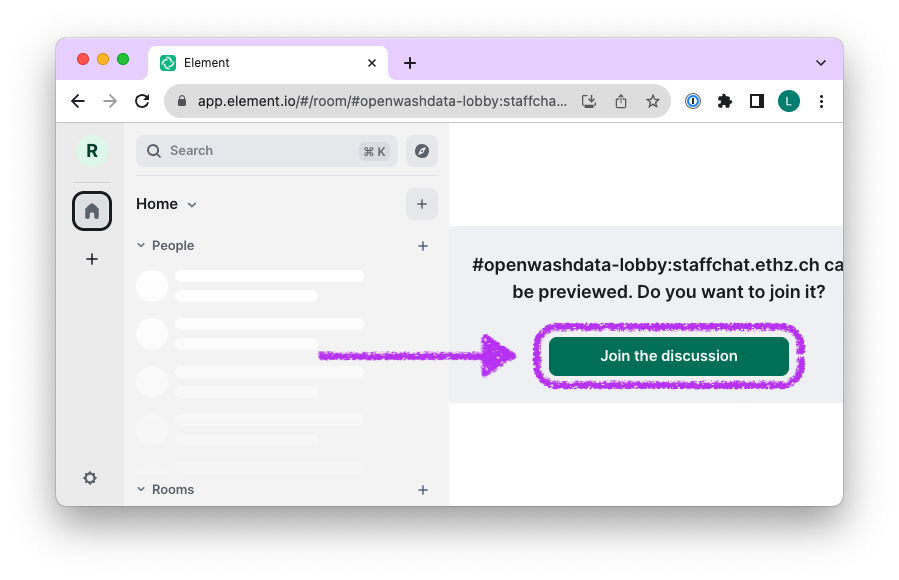Install app icon in address bar
899x580 pixels.
pyautogui.click(x=589, y=101)
